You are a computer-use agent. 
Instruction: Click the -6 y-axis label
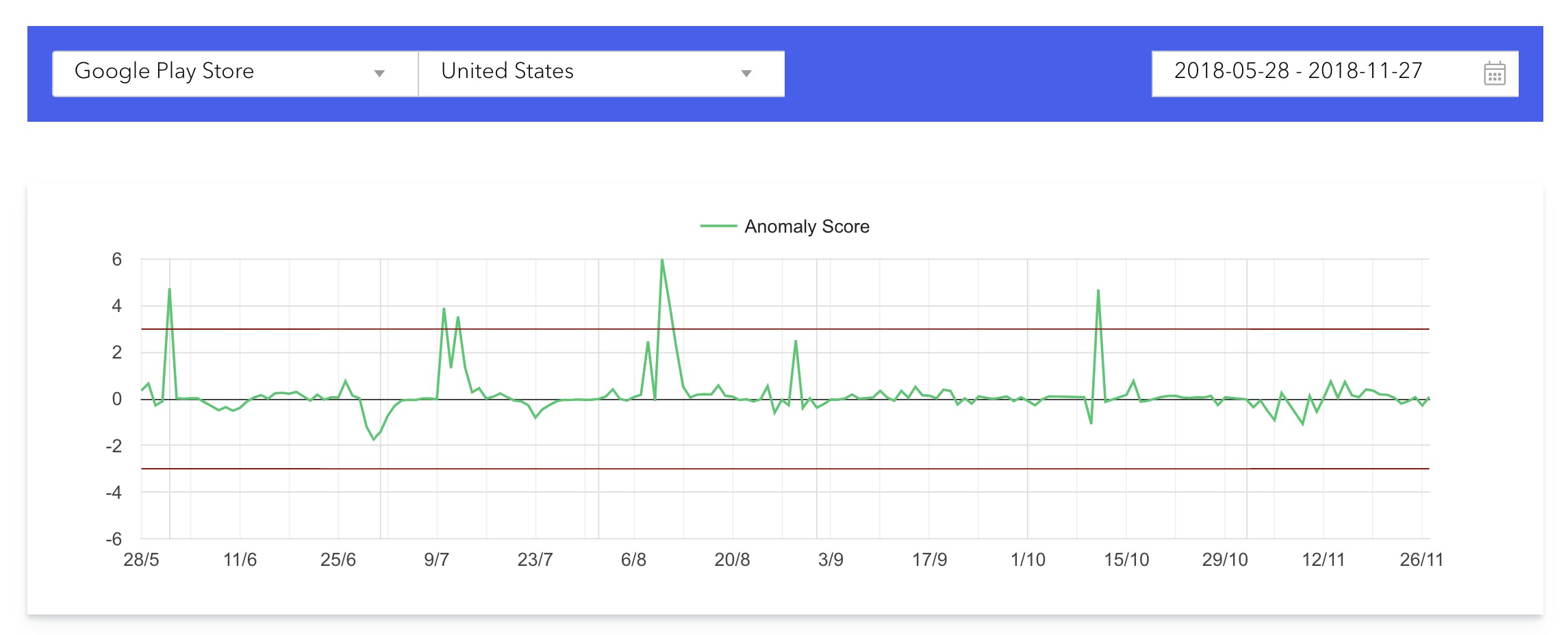114,539
